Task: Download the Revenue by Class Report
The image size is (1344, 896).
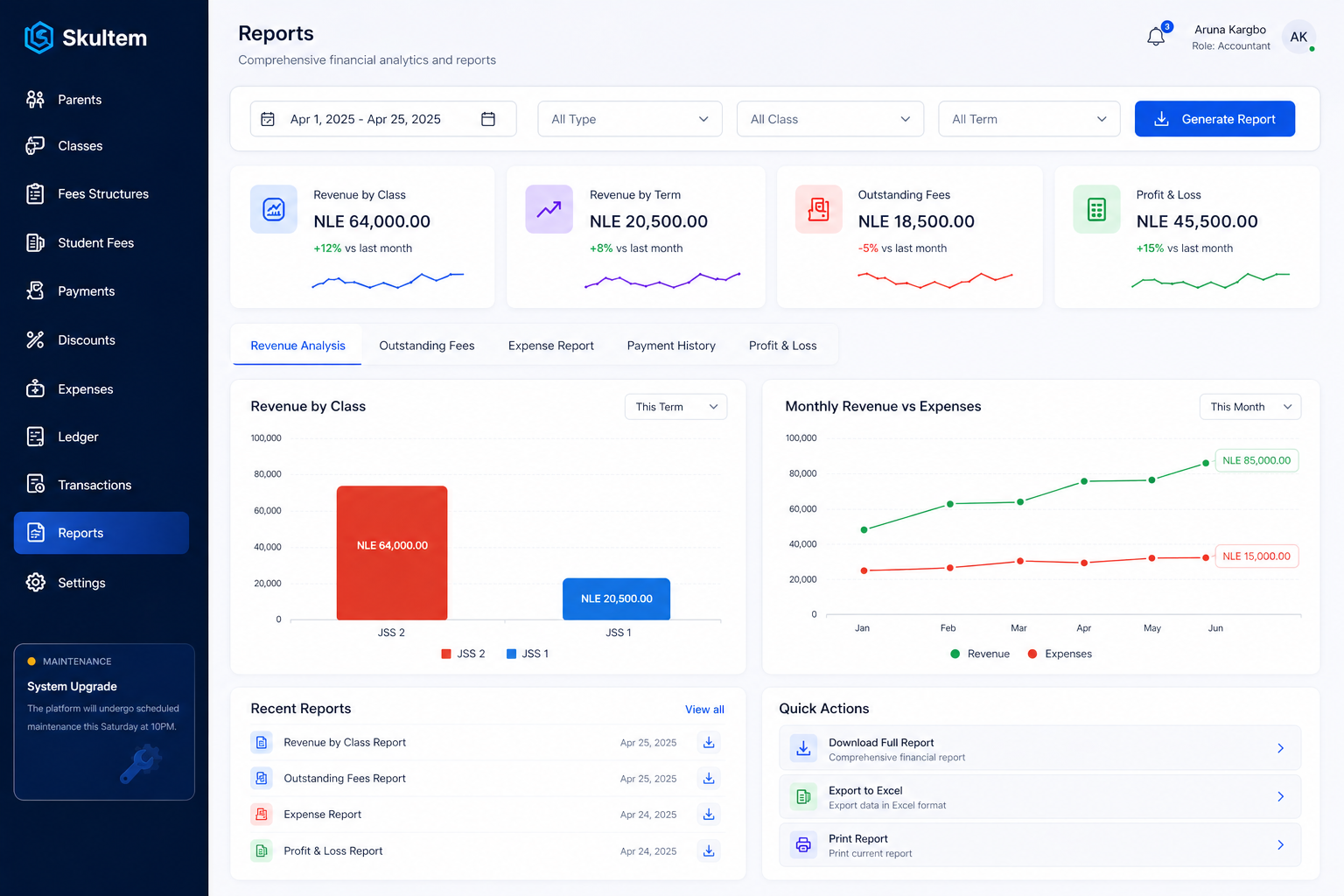Action: point(709,743)
